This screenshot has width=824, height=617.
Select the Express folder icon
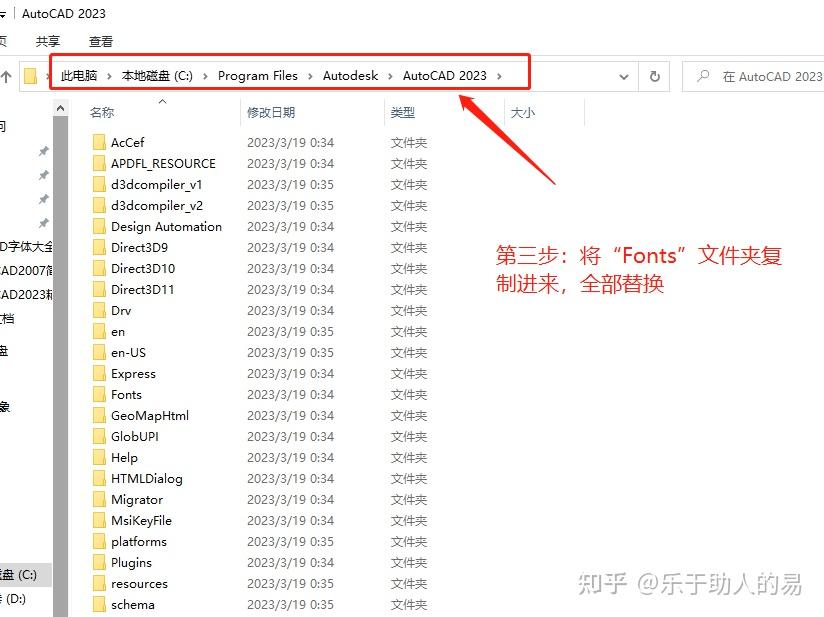99,374
